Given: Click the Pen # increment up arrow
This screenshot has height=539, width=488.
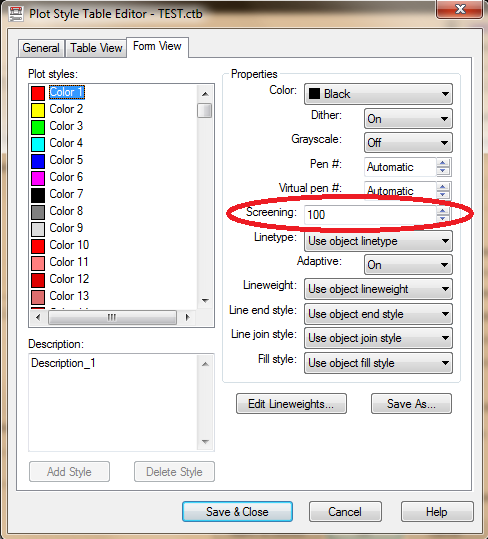Looking at the screenshot, I should [443, 163].
